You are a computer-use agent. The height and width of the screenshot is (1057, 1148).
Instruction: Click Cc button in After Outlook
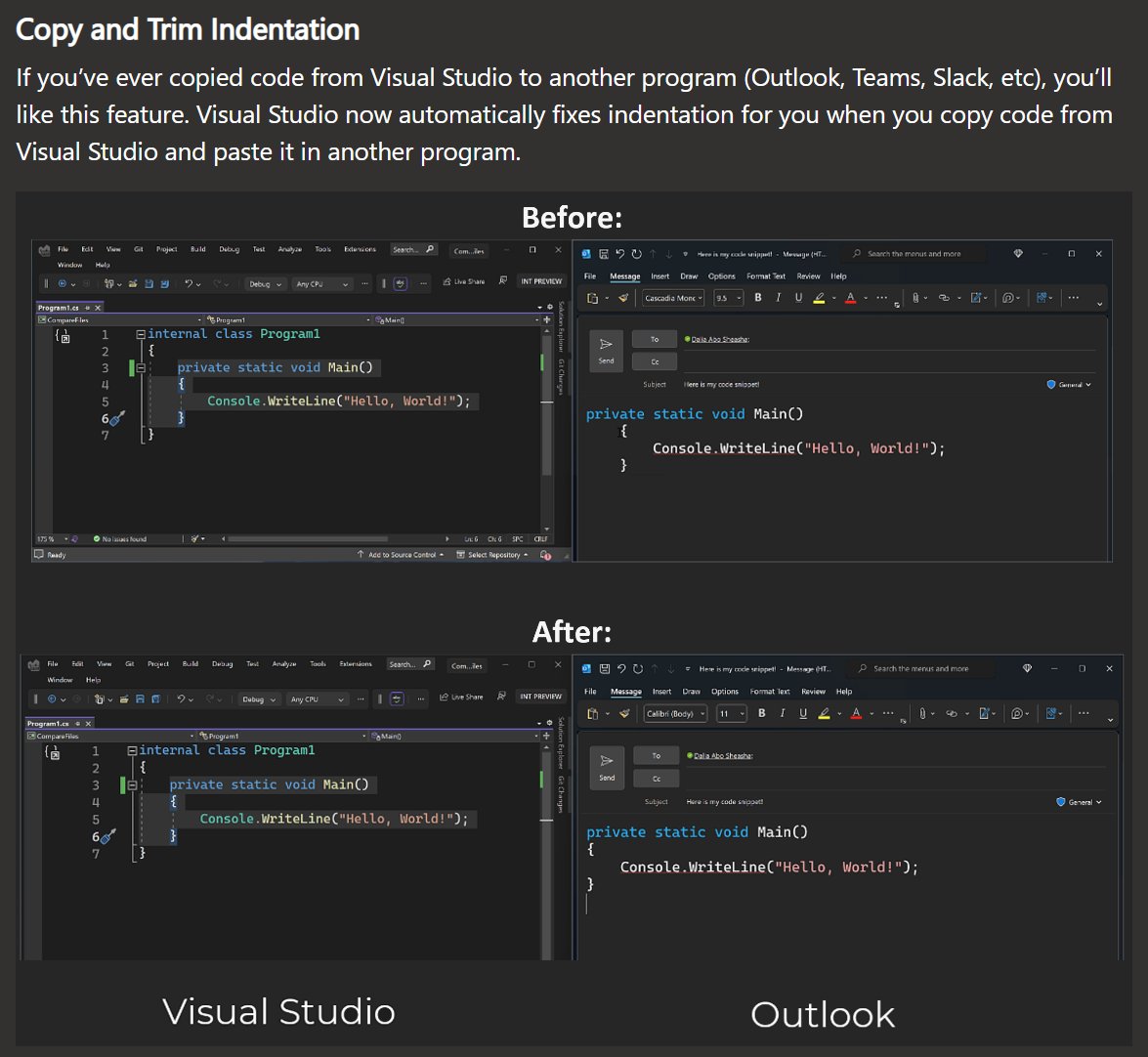[x=656, y=779]
